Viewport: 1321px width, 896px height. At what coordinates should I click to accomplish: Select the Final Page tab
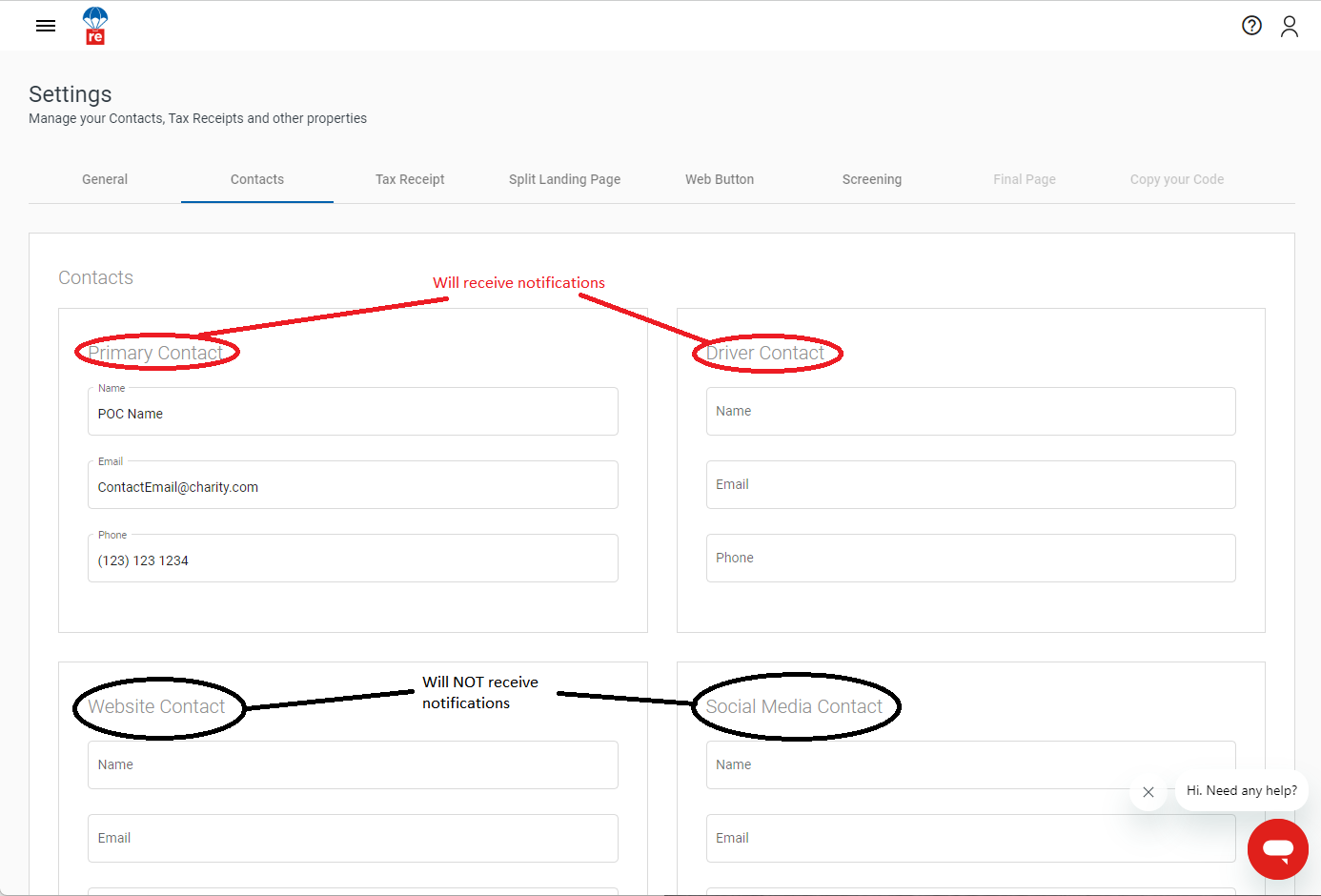[x=1025, y=179]
